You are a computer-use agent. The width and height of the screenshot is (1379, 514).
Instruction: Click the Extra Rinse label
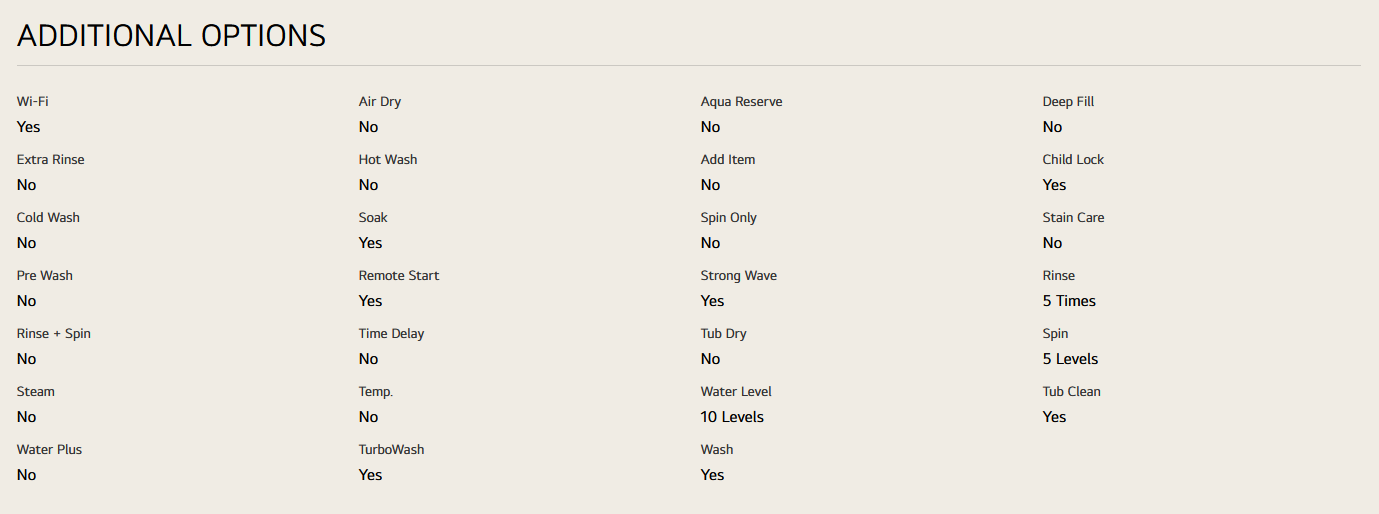(x=51, y=160)
